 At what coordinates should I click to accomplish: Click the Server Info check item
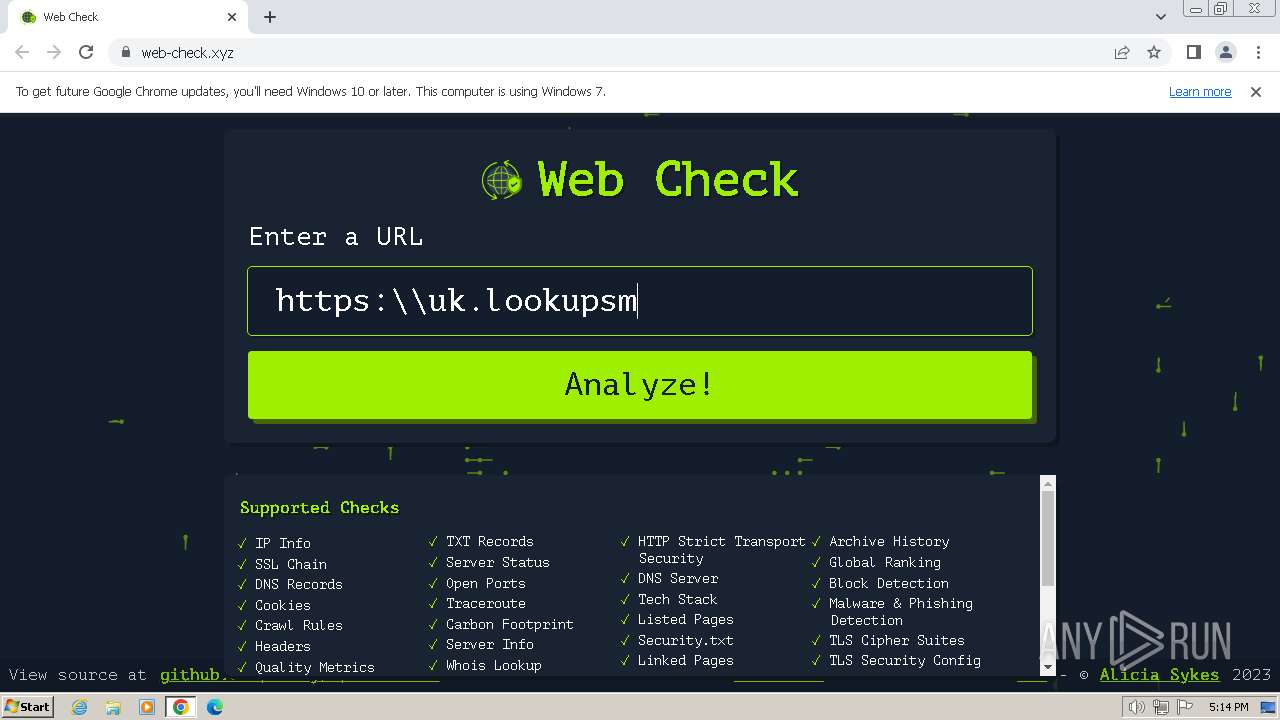click(489, 644)
